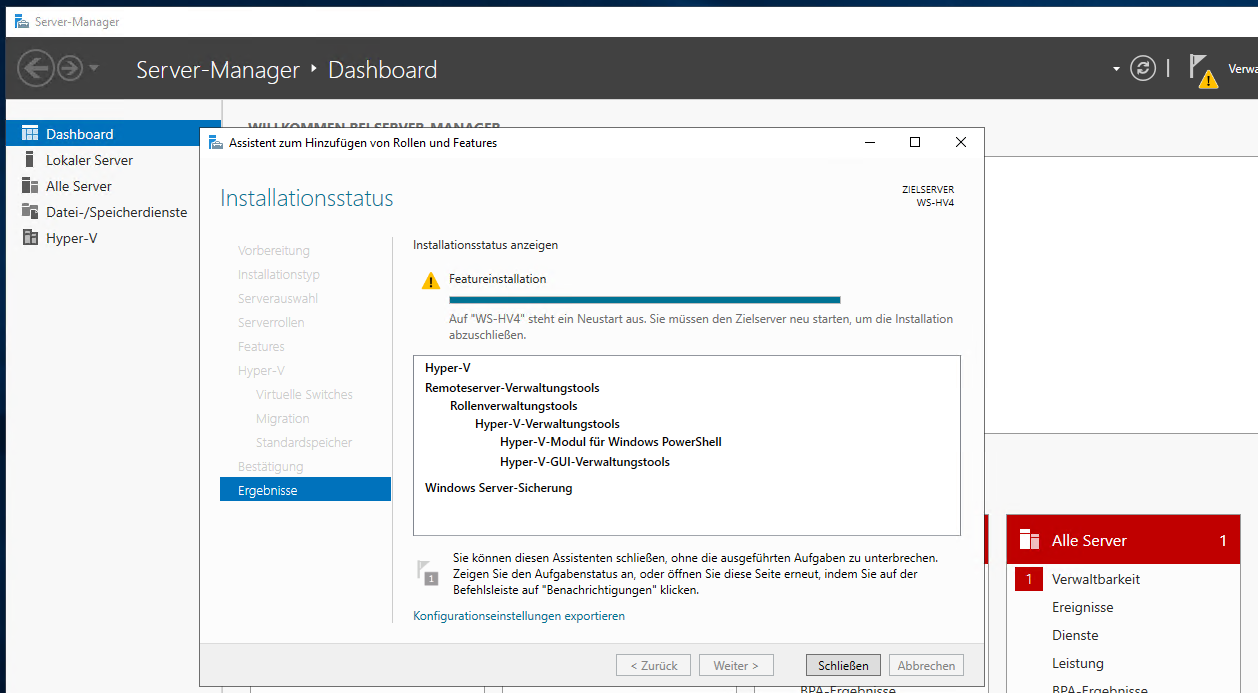1258x693 pixels.
Task: Click the notification flag icon in wizard
Action: (x=428, y=572)
